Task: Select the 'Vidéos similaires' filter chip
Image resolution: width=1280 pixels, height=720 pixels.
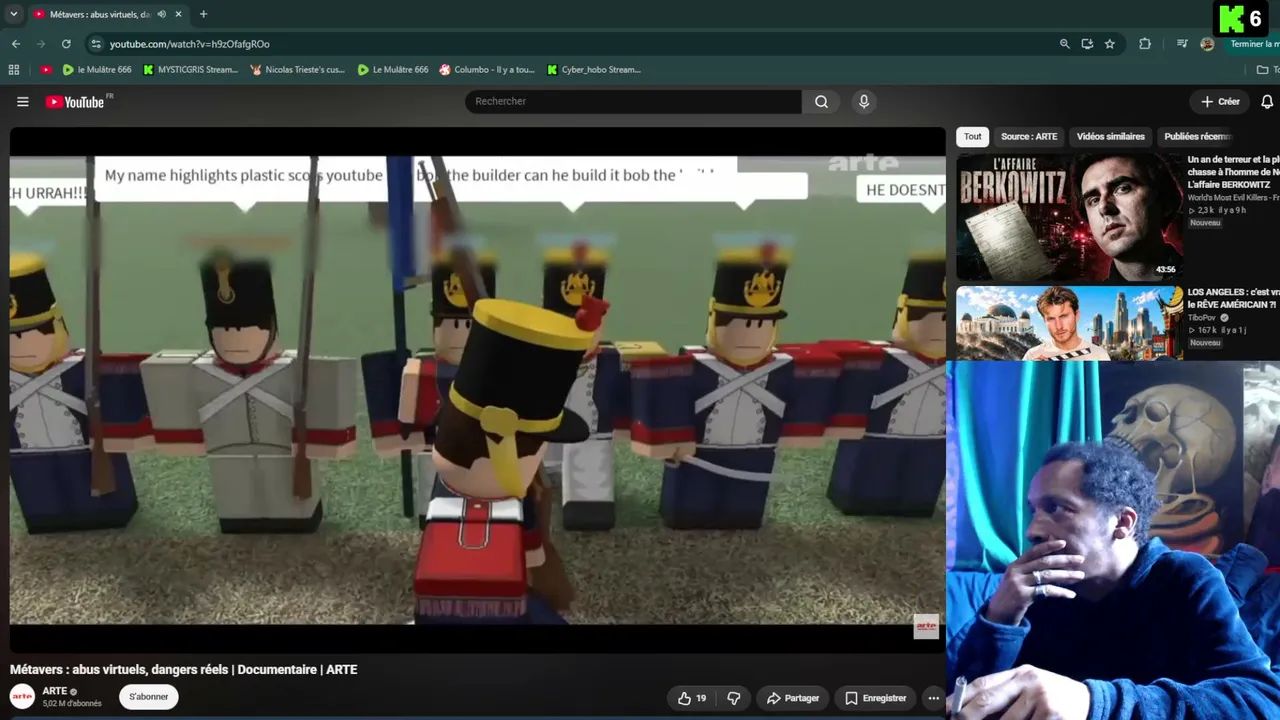Action: coord(1110,136)
